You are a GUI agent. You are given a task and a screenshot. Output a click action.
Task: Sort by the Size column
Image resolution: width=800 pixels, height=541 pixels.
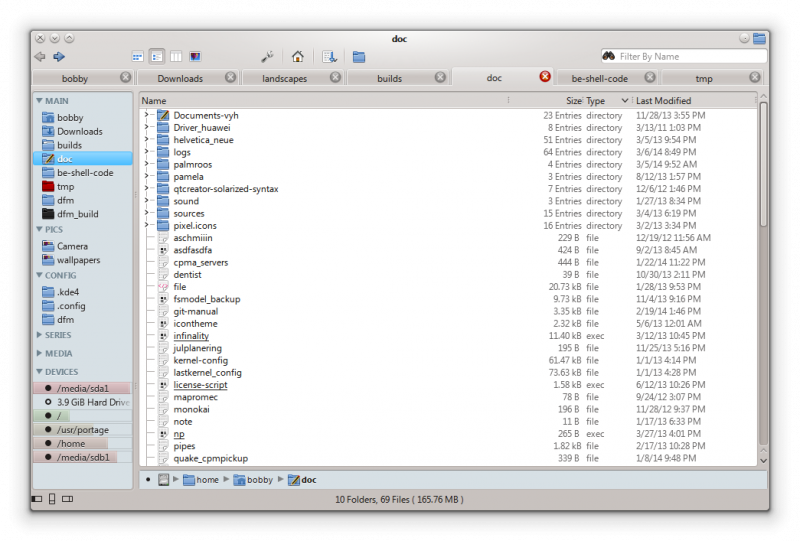point(546,101)
